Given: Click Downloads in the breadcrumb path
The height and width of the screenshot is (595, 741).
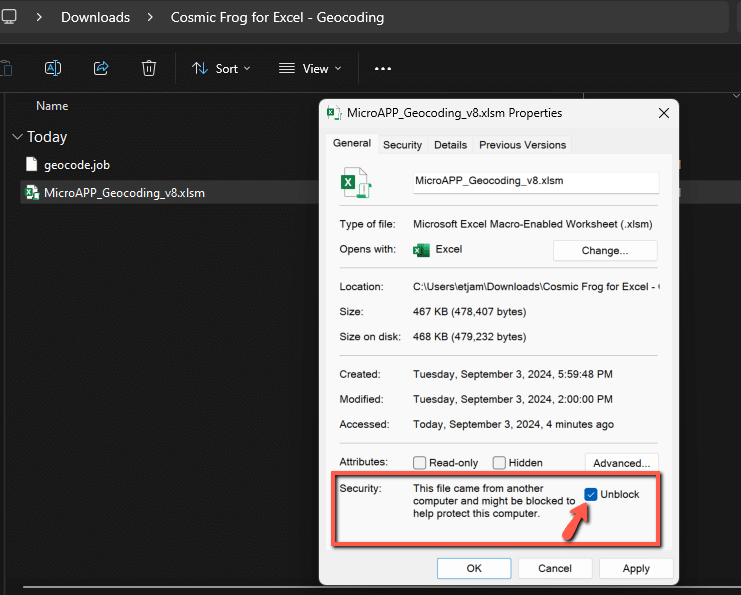Looking at the screenshot, I should 95,17.
